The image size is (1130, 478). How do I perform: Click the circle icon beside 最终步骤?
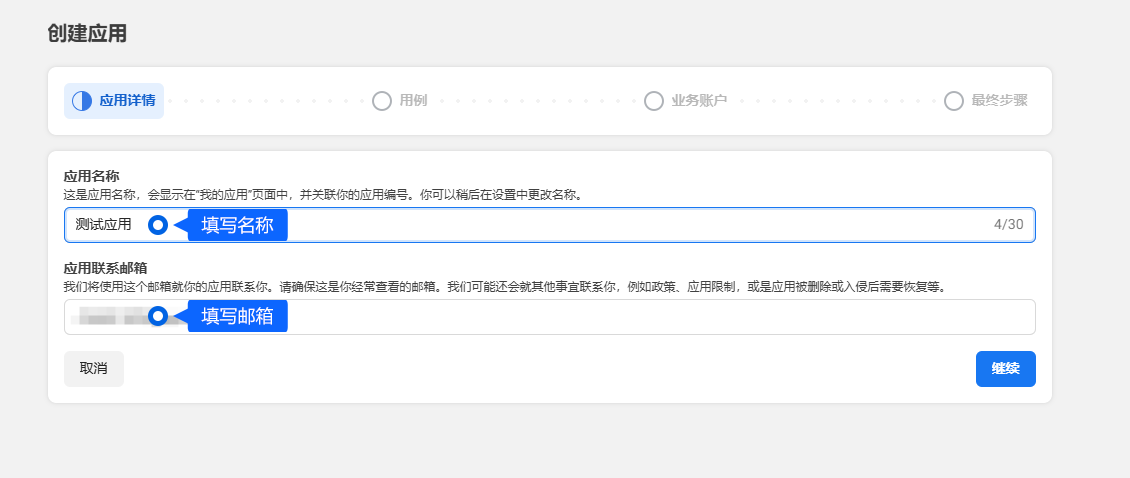[x=954, y=101]
